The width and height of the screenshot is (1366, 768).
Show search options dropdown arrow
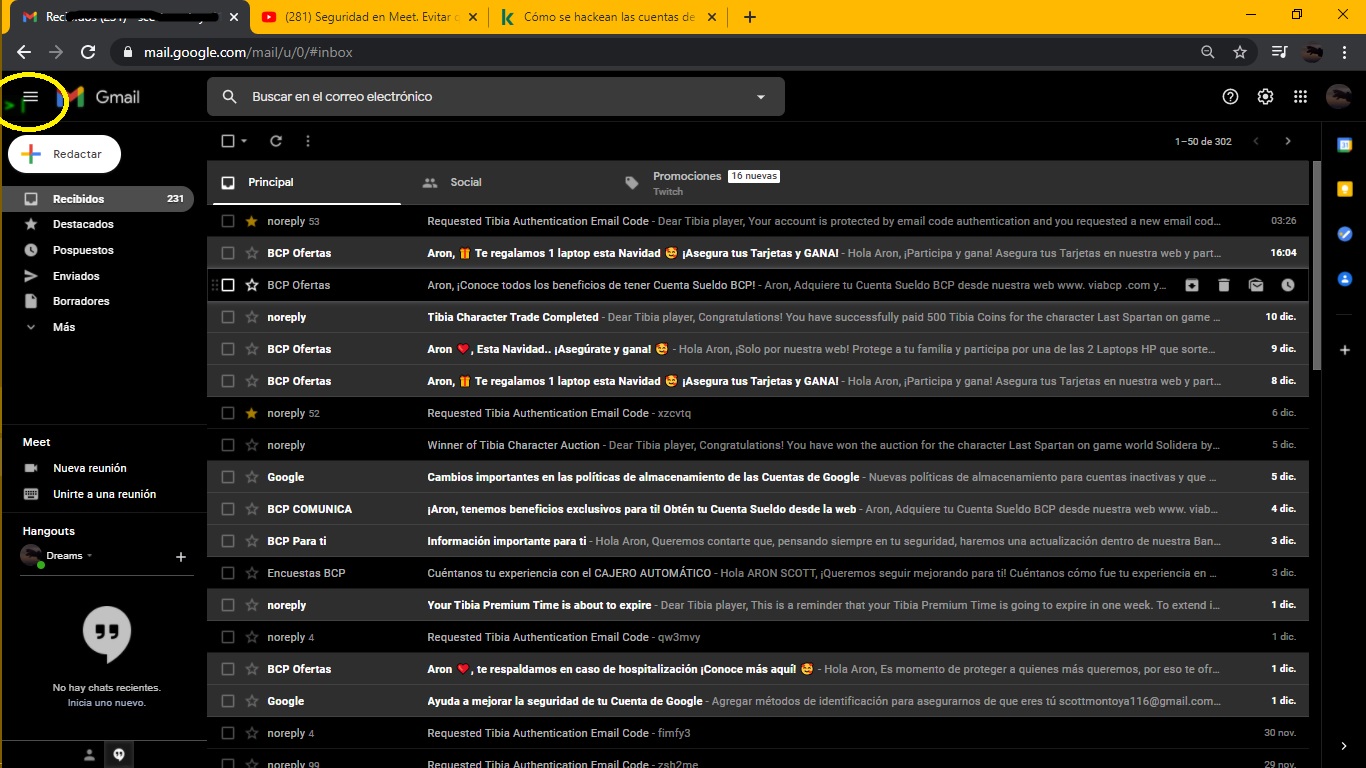(x=761, y=97)
